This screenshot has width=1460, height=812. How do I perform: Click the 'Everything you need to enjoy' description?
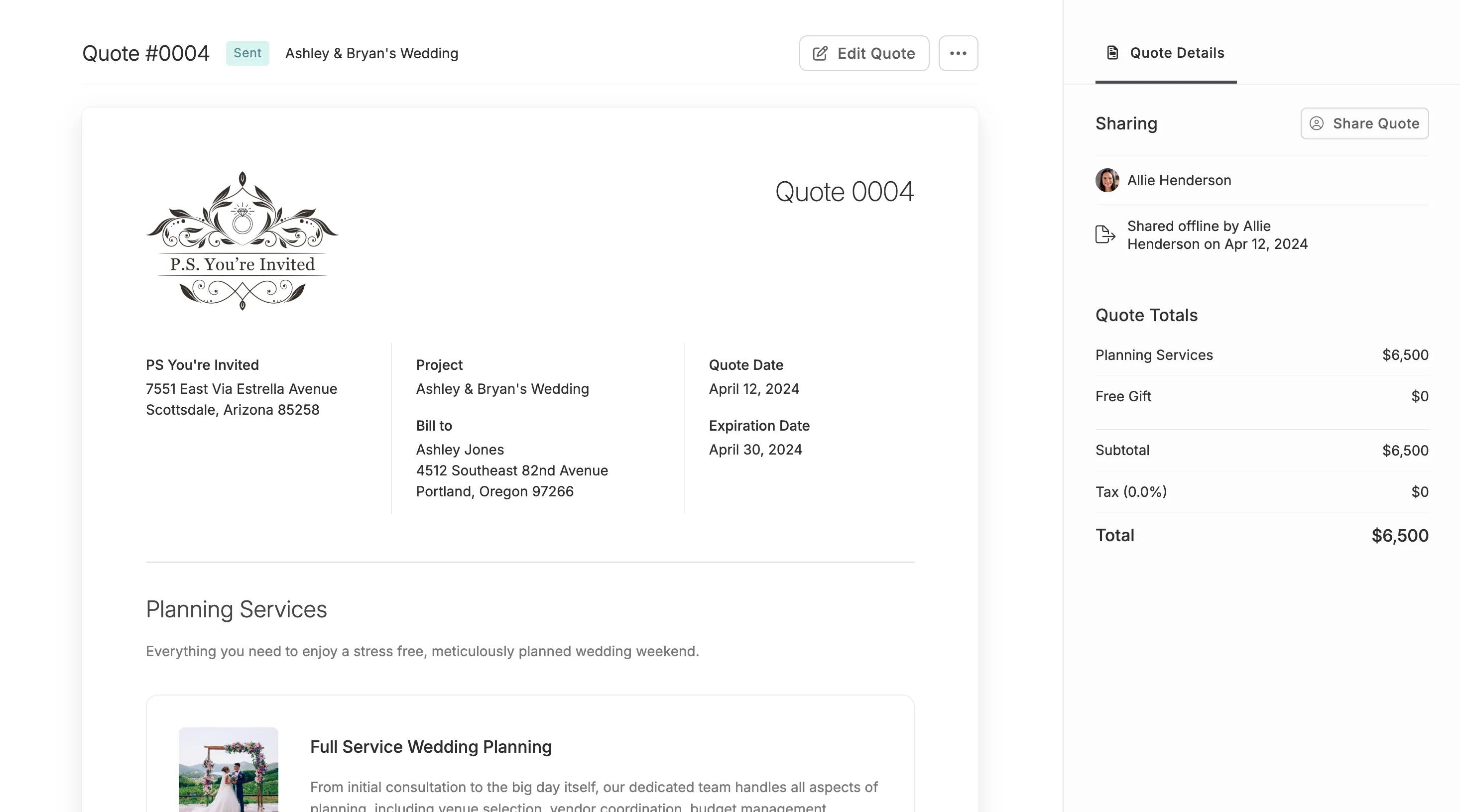point(422,651)
